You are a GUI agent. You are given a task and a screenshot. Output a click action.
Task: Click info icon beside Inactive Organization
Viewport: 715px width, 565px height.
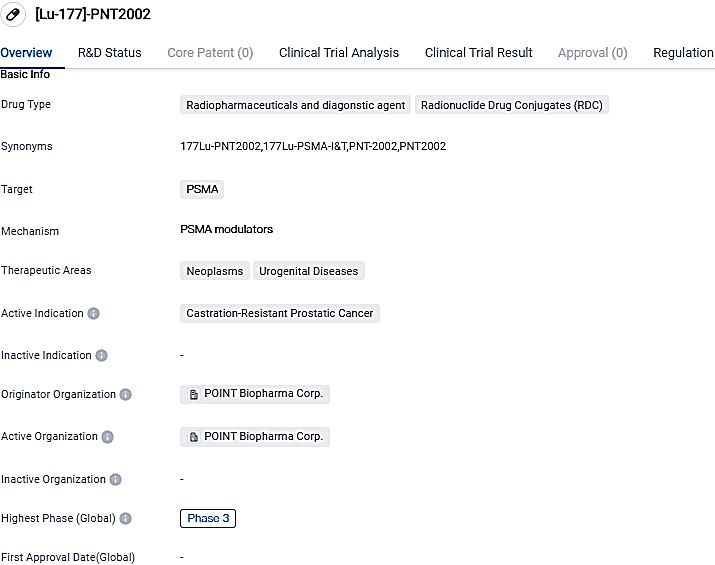point(116,480)
